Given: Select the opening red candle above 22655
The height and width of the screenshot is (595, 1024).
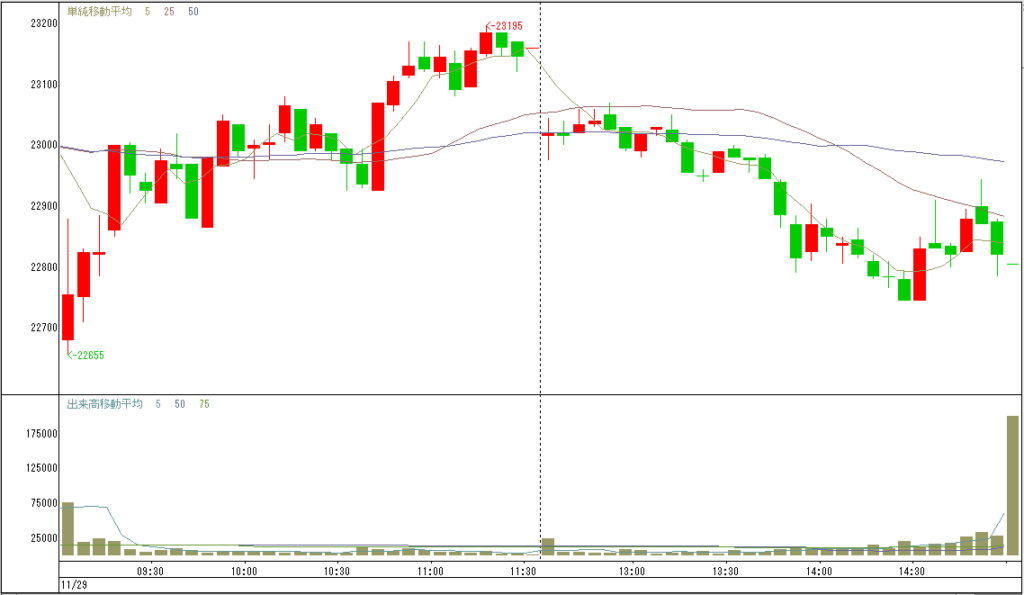Looking at the screenshot, I should [68, 317].
